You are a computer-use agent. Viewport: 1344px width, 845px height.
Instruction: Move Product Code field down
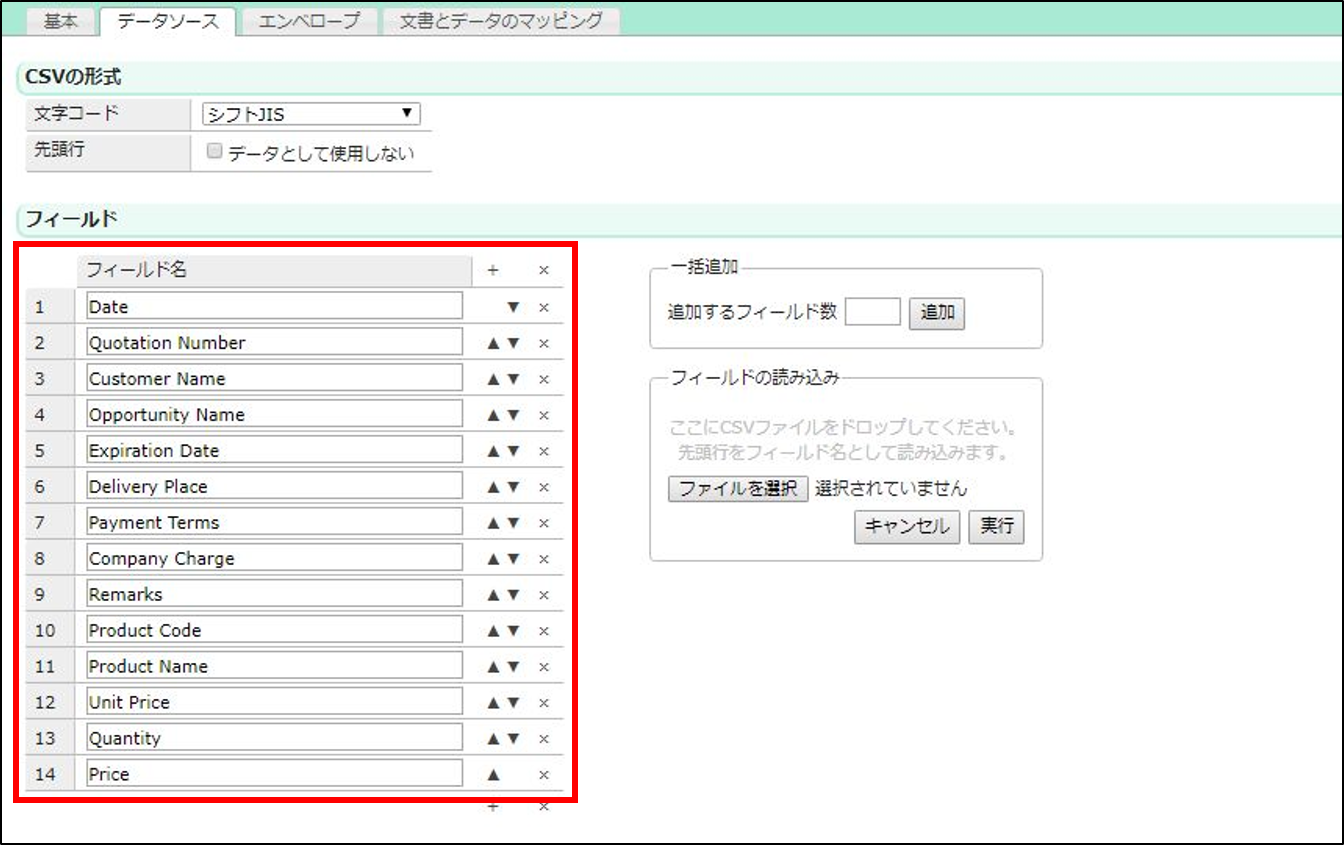tap(514, 631)
